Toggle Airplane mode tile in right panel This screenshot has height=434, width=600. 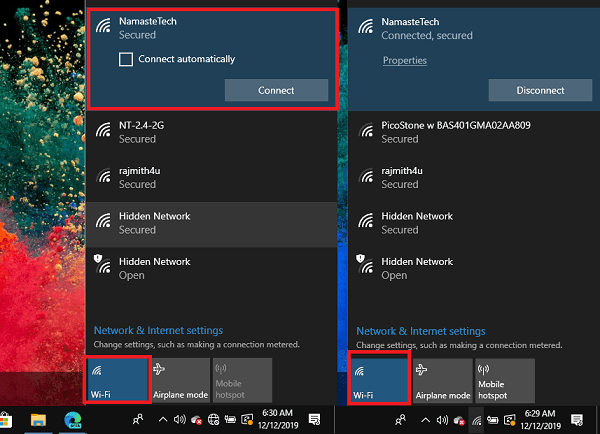[x=443, y=381]
